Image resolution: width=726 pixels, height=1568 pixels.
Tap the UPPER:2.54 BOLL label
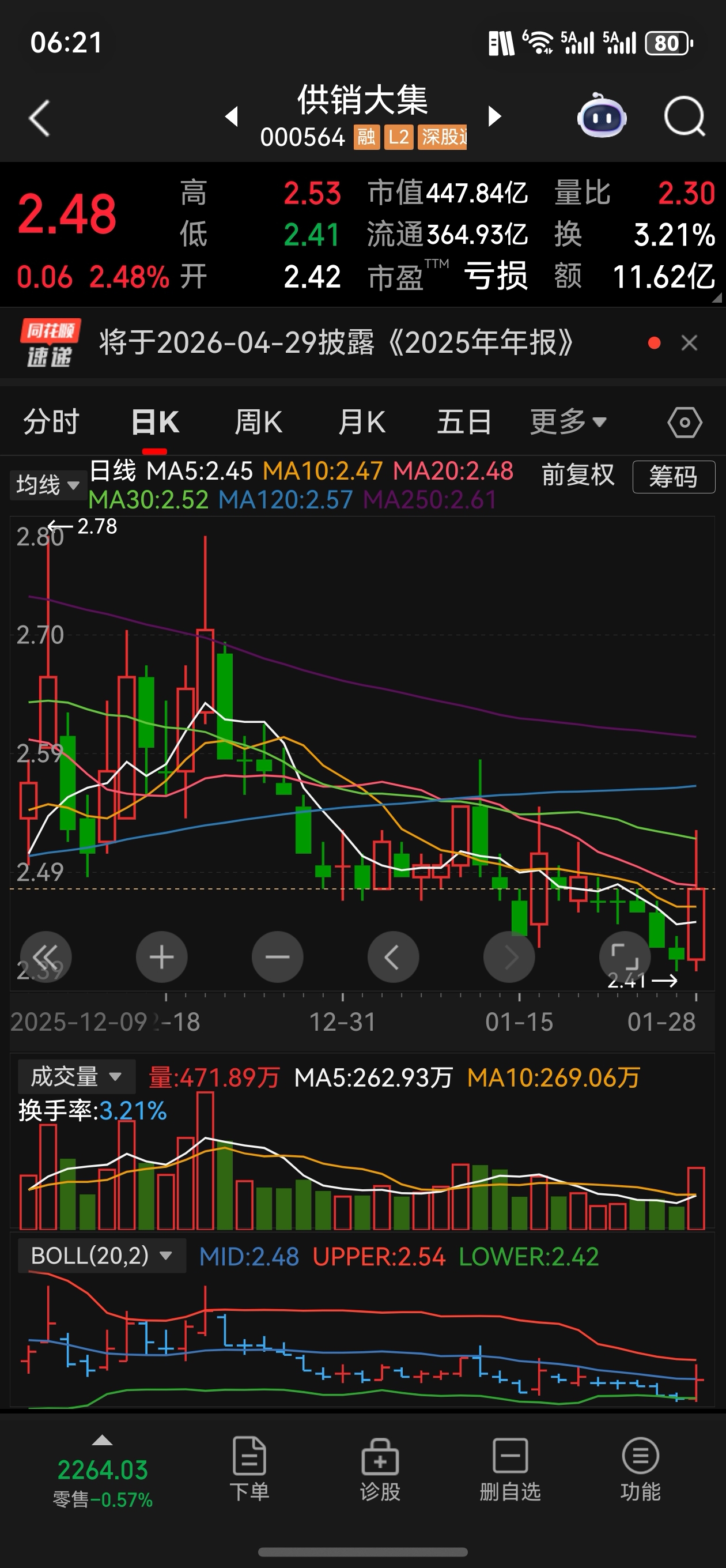click(379, 1257)
